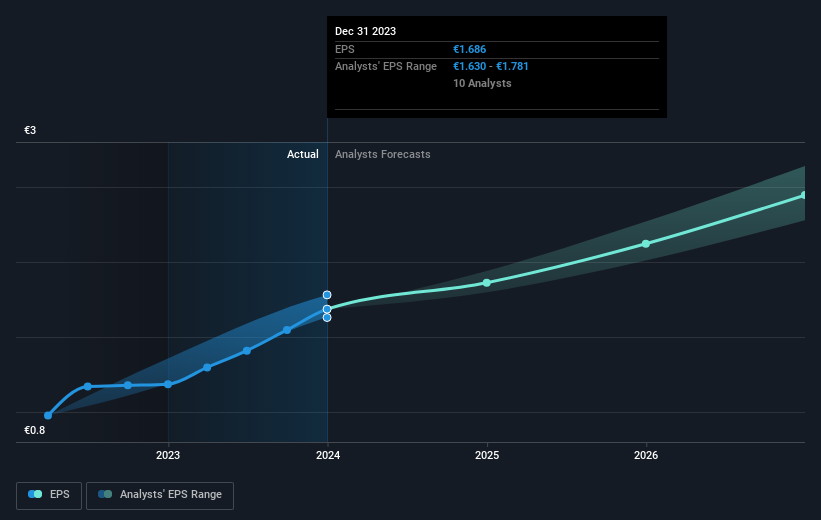This screenshot has width=821, height=520.
Task: Click the 2023 x-axis label
Action: pyautogui.click(x=168, y=455)
